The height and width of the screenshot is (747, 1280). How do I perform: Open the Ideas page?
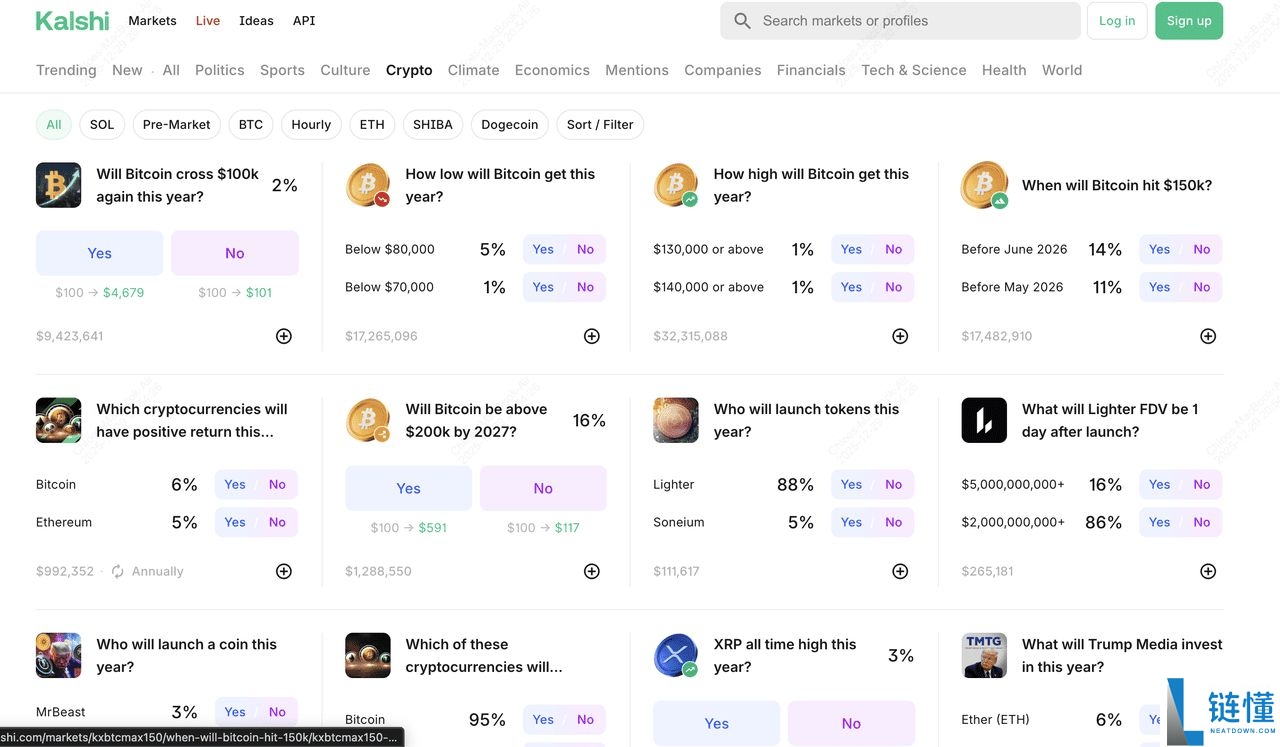[x=256, y=21]
